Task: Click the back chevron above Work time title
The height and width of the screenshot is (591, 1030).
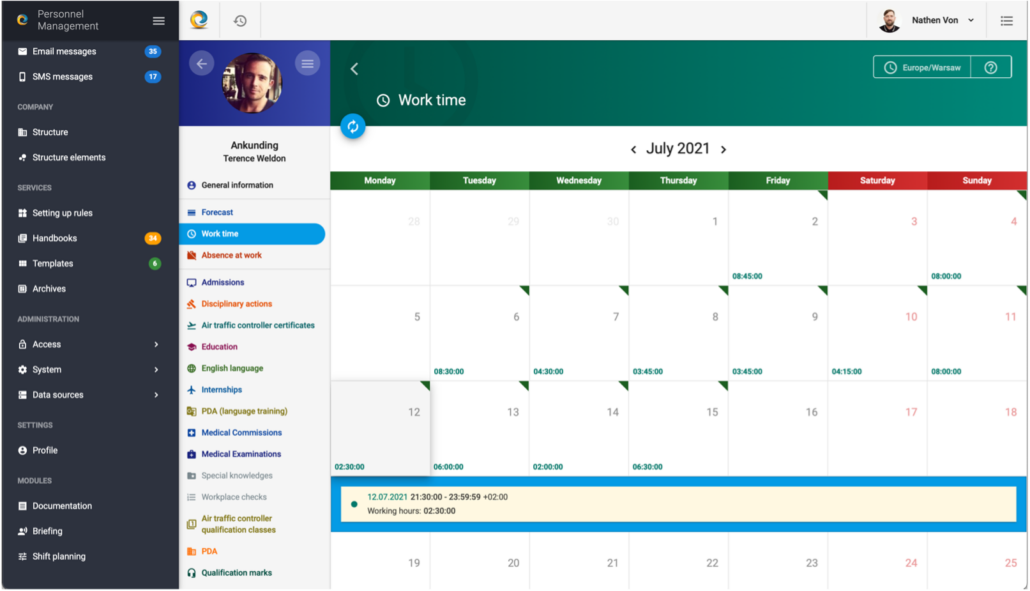Action: 354,69
